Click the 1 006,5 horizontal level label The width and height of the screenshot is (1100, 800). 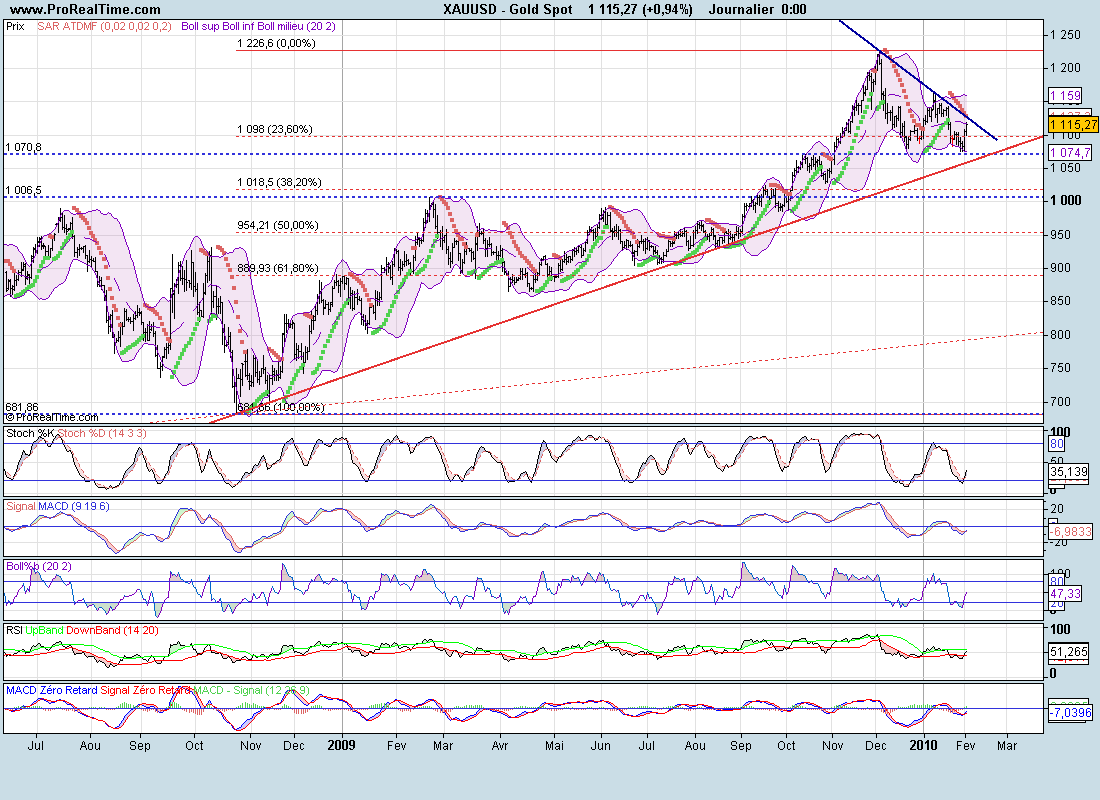coord(23,190)
